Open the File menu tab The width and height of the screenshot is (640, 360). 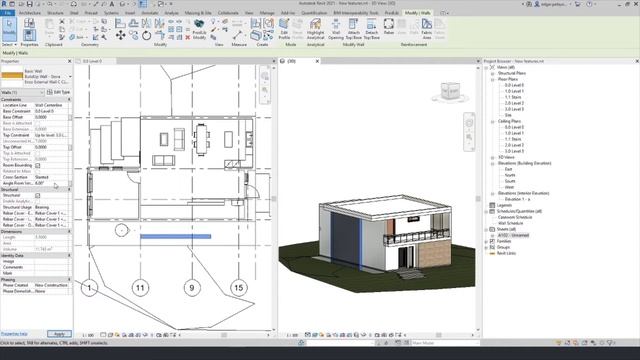(7, 13)
